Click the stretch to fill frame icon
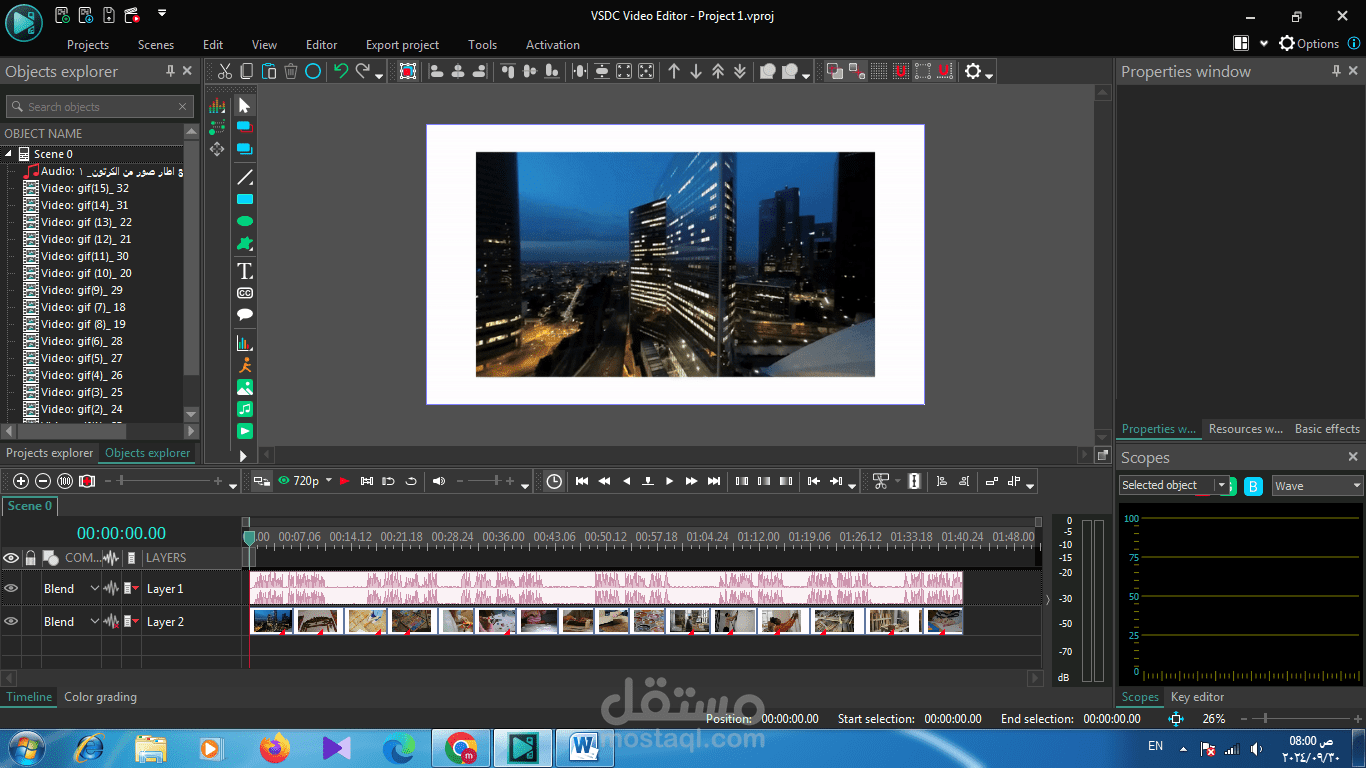Screen dimensions: 1366x768 tap(624, 71)
